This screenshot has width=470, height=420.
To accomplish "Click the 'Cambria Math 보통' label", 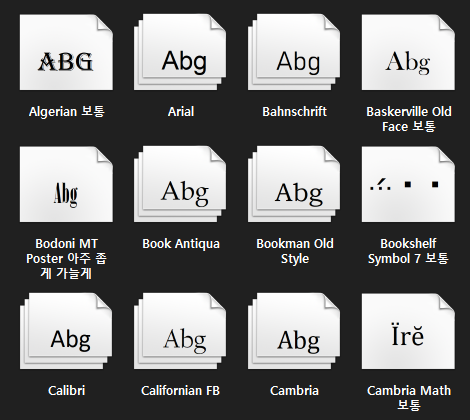I will (409, 398).
